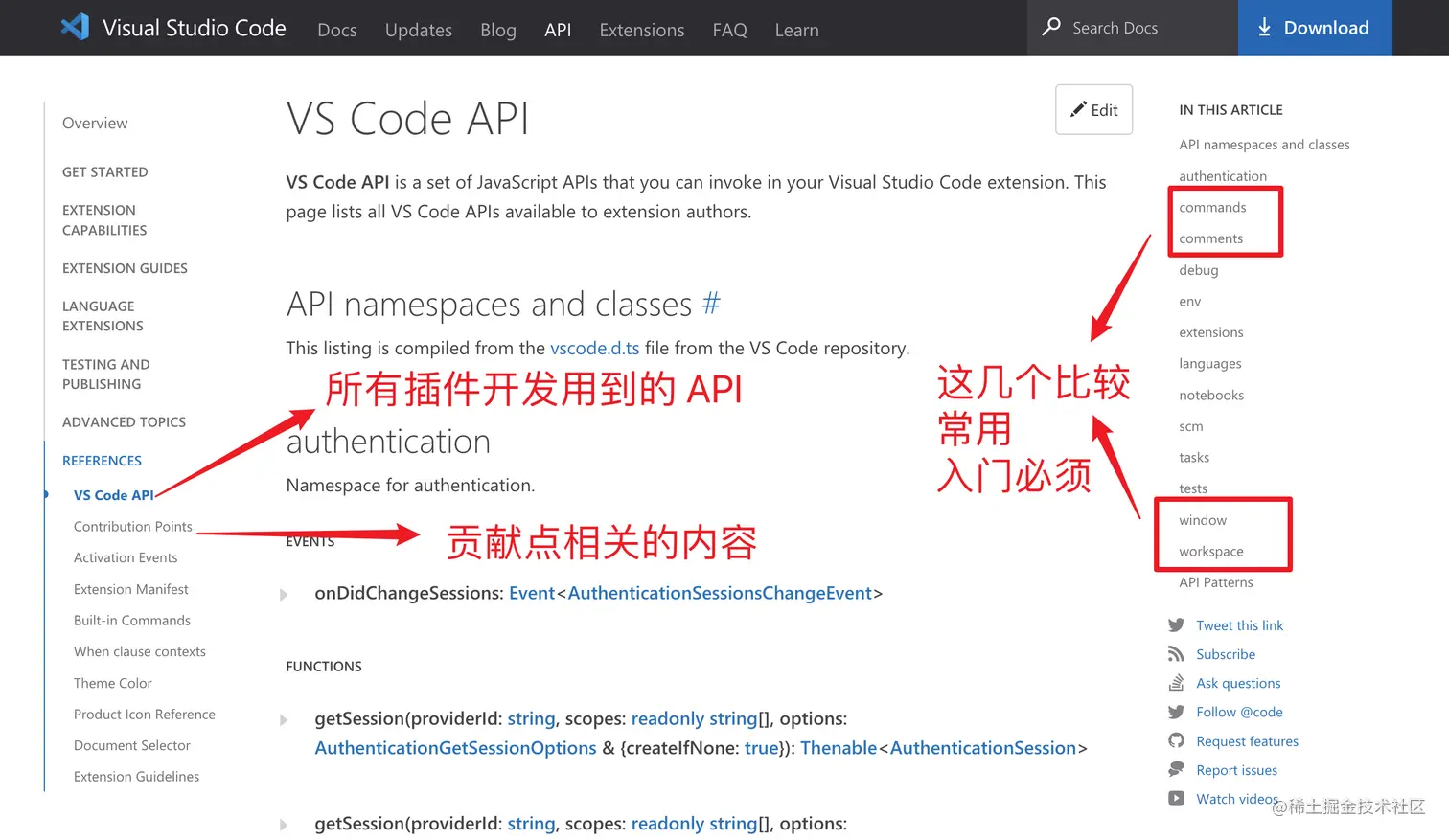
Task: Jump to workspace in article outline
Action: coord(1211,552)
